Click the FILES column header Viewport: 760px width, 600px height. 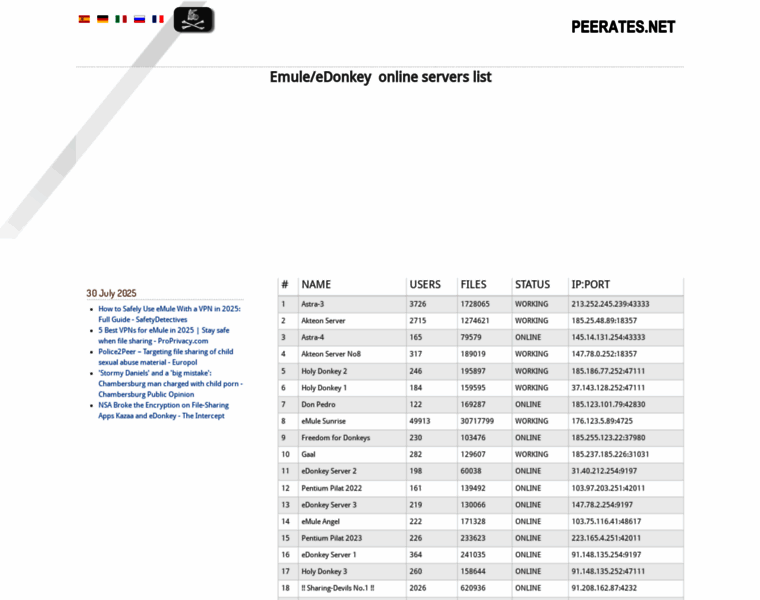[474, 284]
